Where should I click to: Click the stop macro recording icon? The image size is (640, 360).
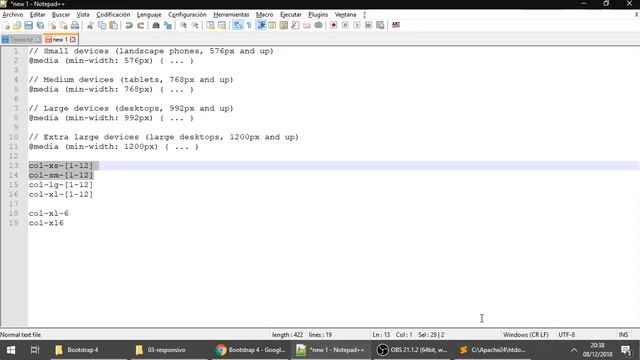[345, 25]
